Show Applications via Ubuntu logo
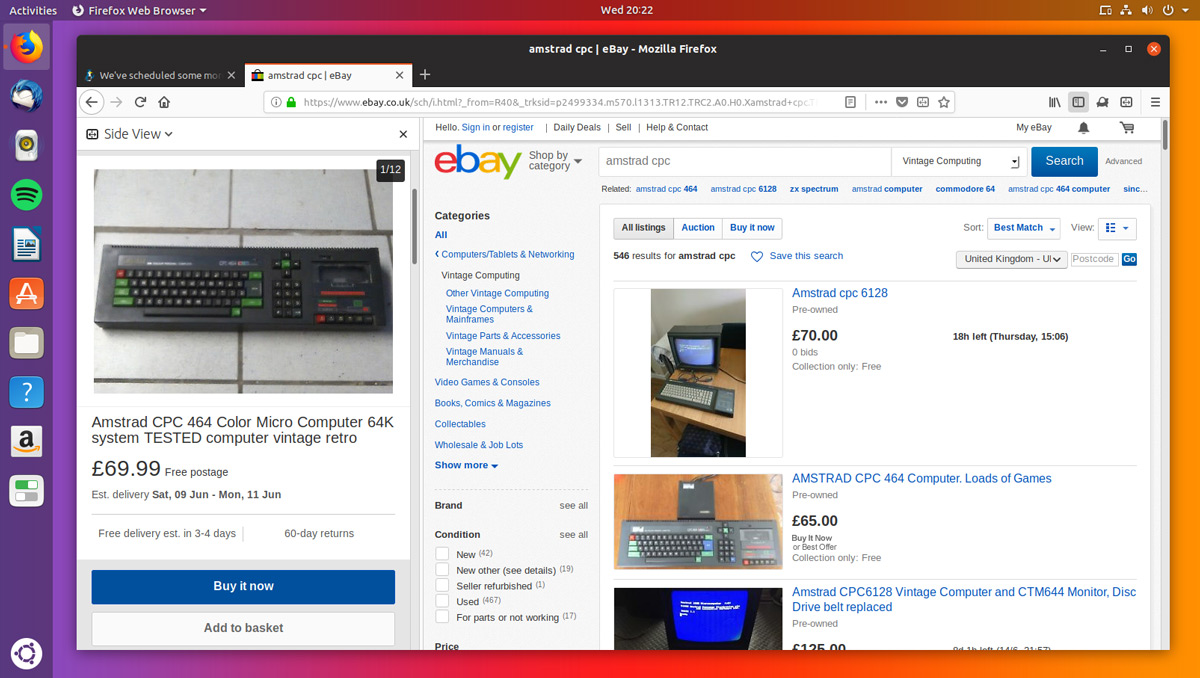Screen dimensions: 1200x678 point(26,655)
